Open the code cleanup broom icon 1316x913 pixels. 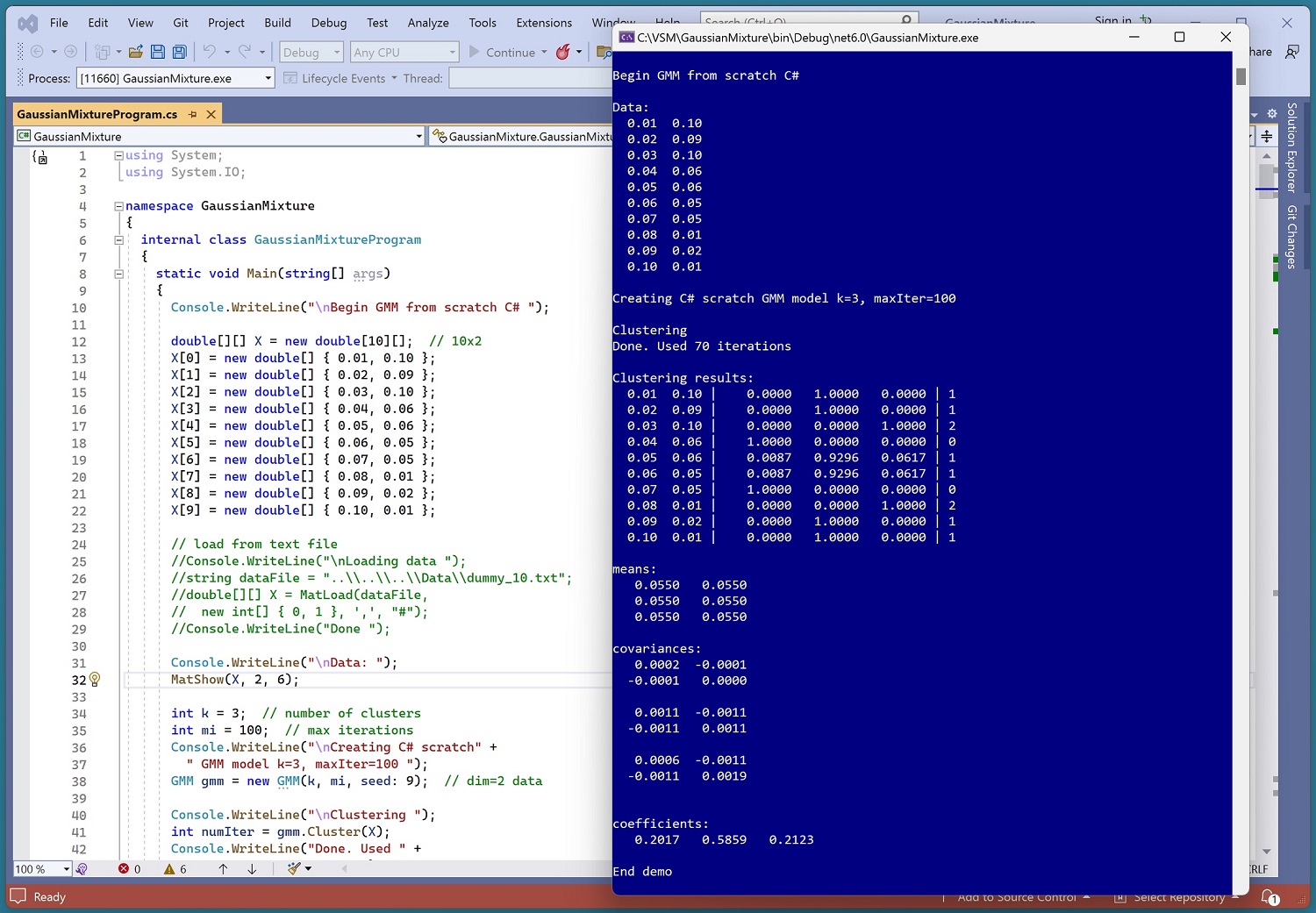click(295, 868)
